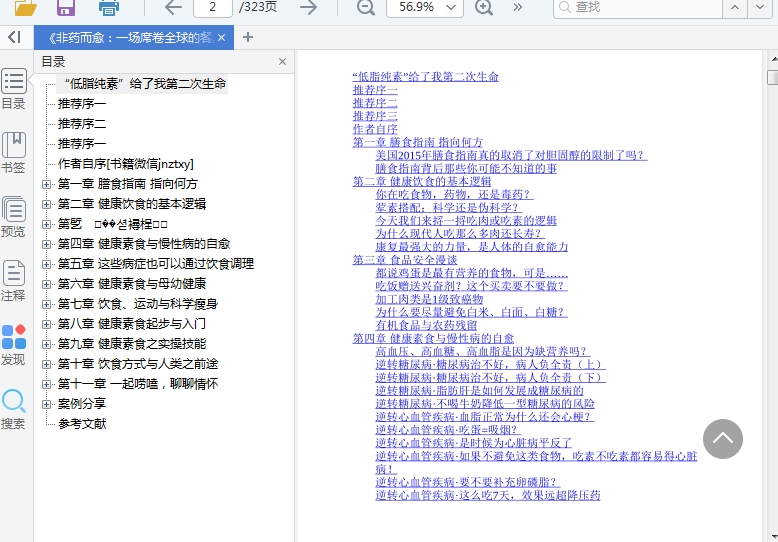The height and width of the screenshot is (542, 778).
Task: Expand the 案例分享 tree node
Action: (x=46, y=404)
